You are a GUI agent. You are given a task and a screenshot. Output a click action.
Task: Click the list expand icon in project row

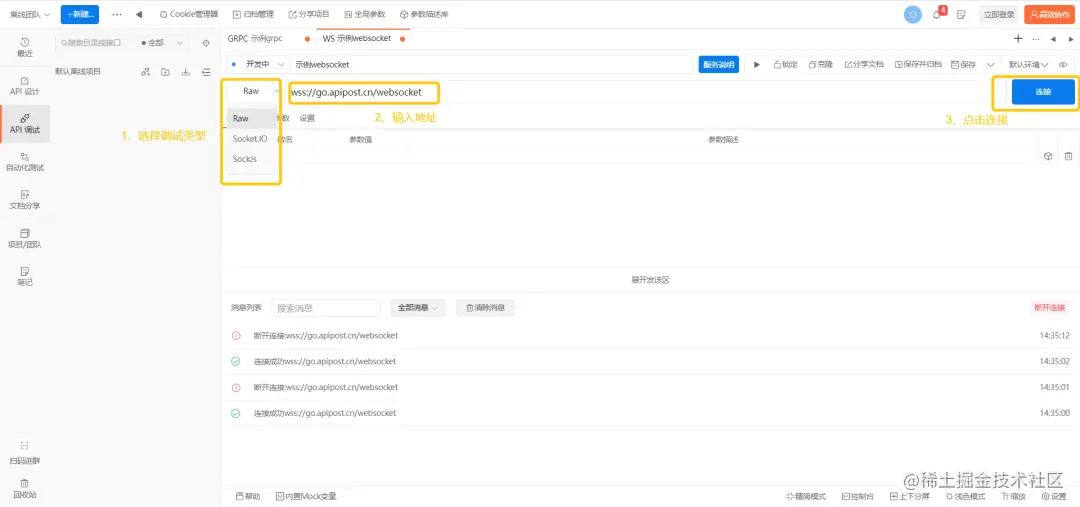[206, 72]
